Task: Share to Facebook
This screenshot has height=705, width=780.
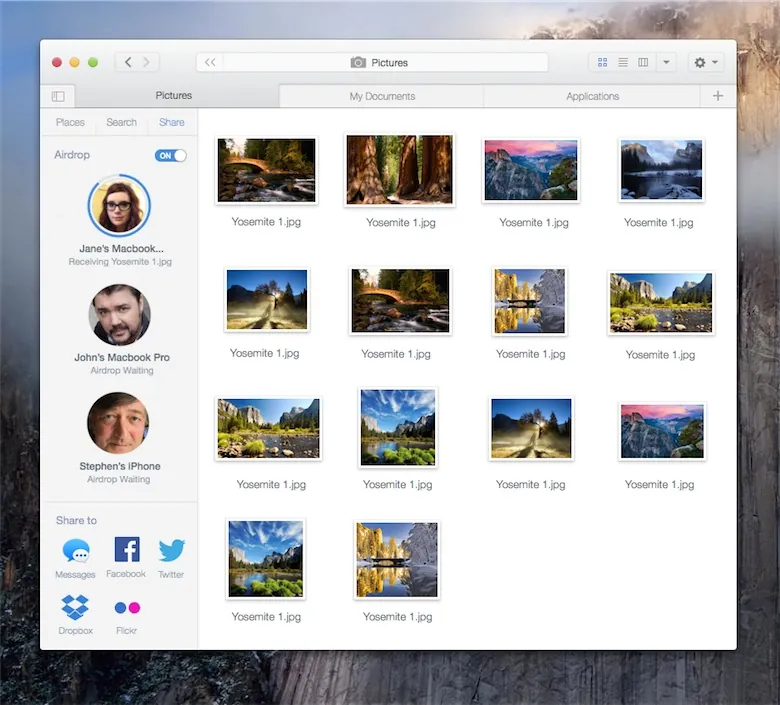Action: point(126,557)
